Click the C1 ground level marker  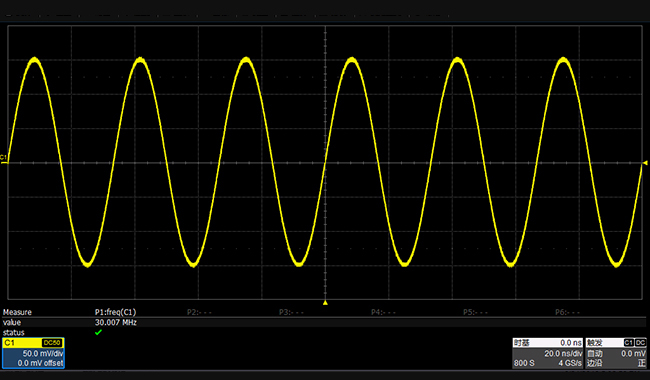tap(4, 160)
